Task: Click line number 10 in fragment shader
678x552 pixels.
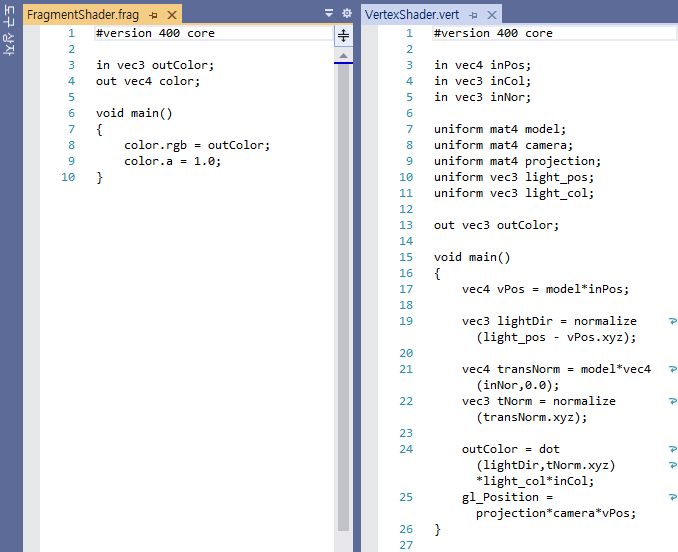Action: (x=68, y=177)
